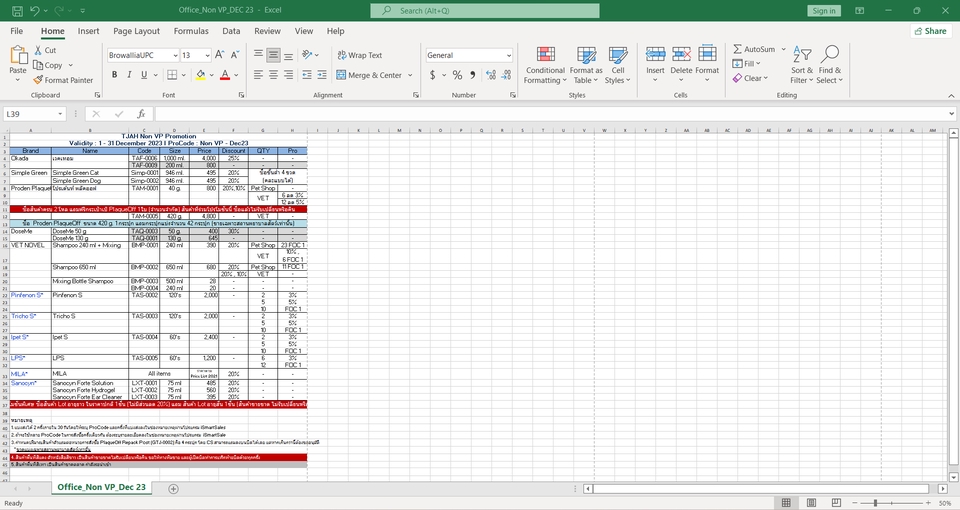Click the Save icon in title bar

click(17, 10)
